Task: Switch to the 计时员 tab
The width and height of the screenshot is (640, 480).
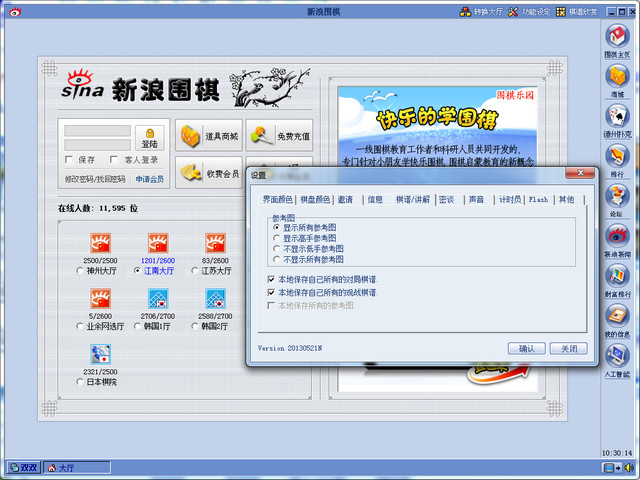Action: click(509, 199)
